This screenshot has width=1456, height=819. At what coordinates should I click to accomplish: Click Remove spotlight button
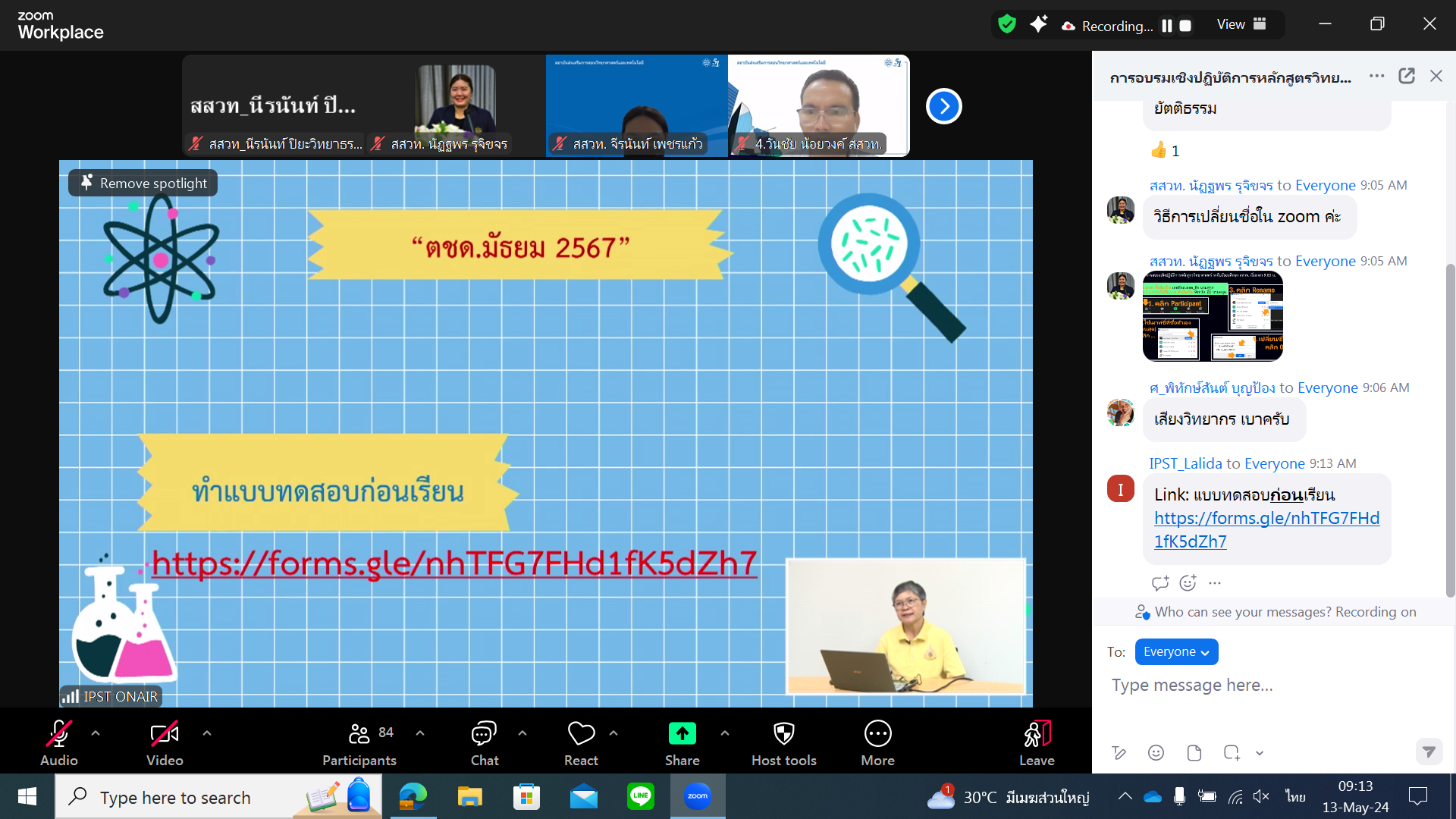pos(143,183)
